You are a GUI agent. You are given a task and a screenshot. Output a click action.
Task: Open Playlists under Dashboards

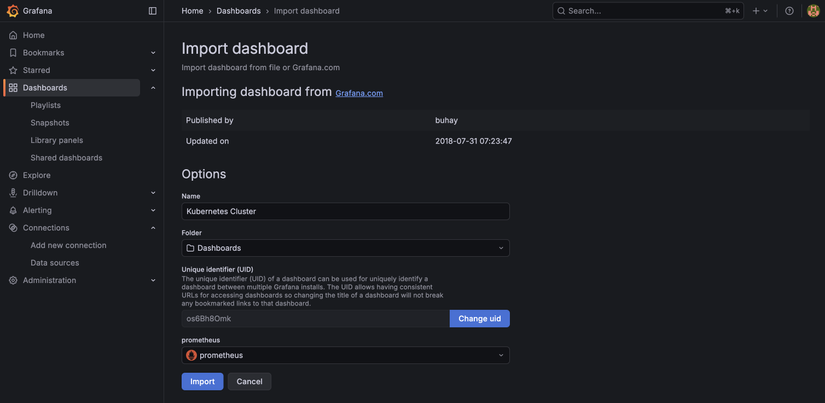click(45, 105)
